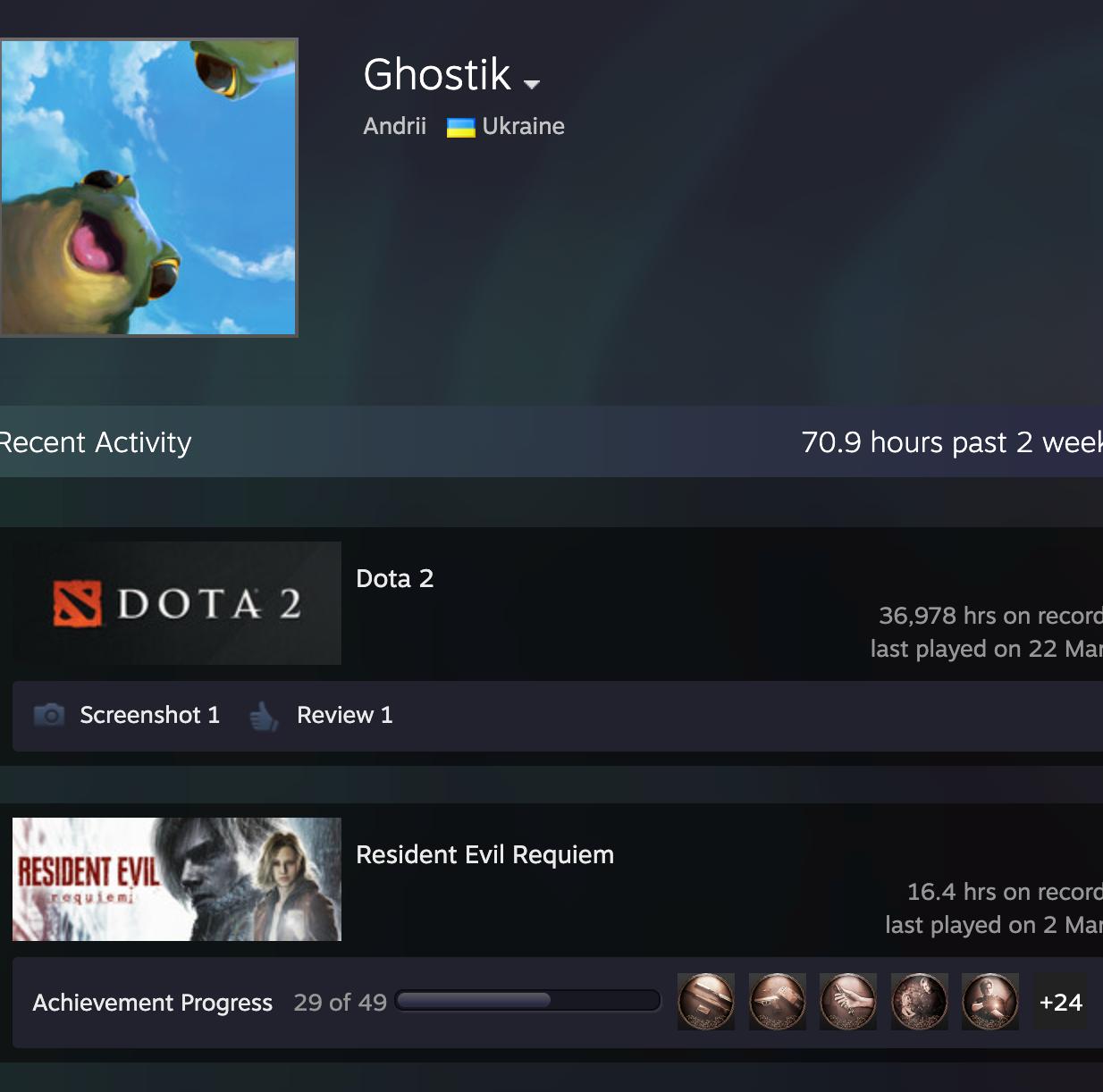View Screenshot 1 for Dota 2

tap(149, 715)
